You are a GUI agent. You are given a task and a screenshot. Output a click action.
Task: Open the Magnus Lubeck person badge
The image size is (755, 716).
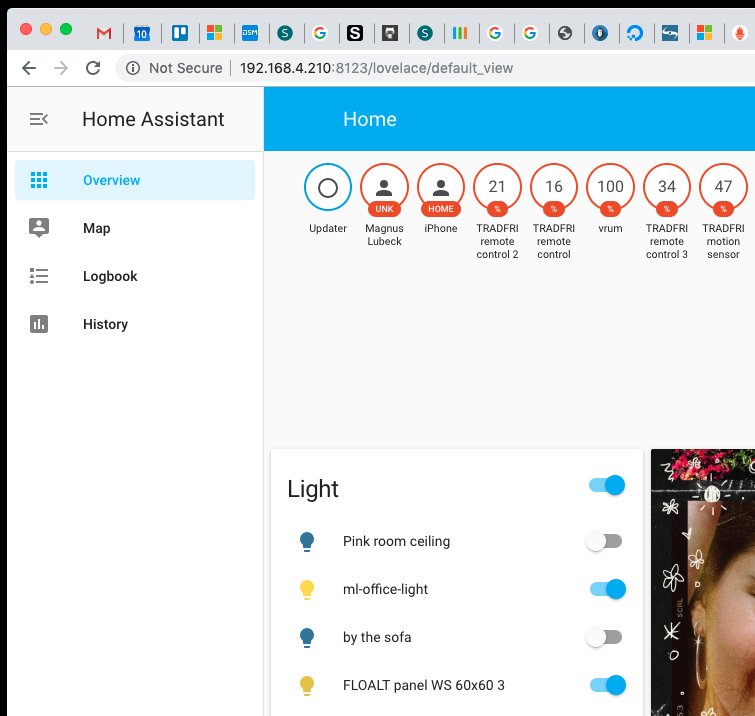384,188
